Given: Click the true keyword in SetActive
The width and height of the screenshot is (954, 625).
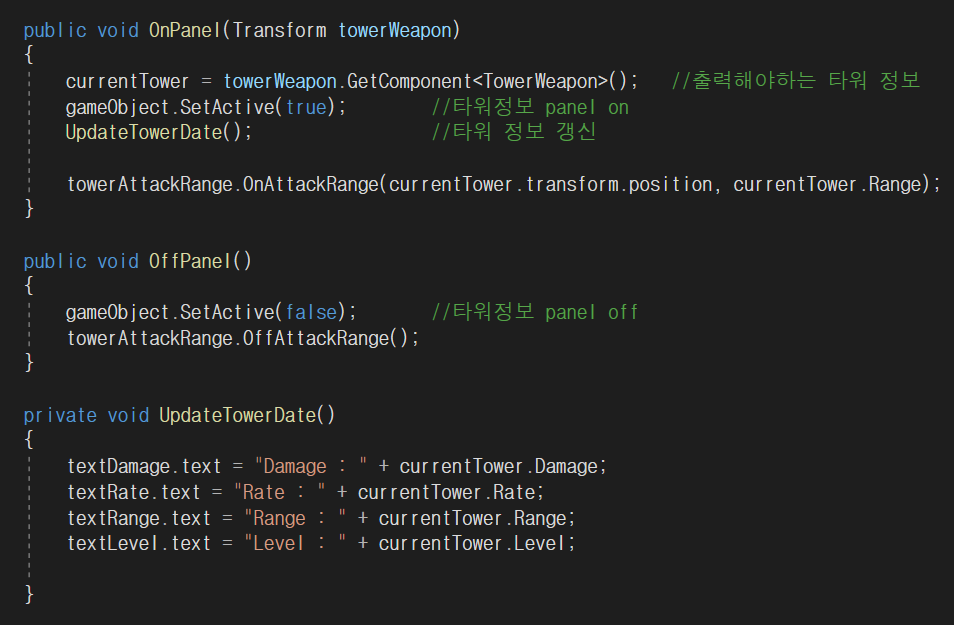Looking at the screenshot, I should point(306,107).
